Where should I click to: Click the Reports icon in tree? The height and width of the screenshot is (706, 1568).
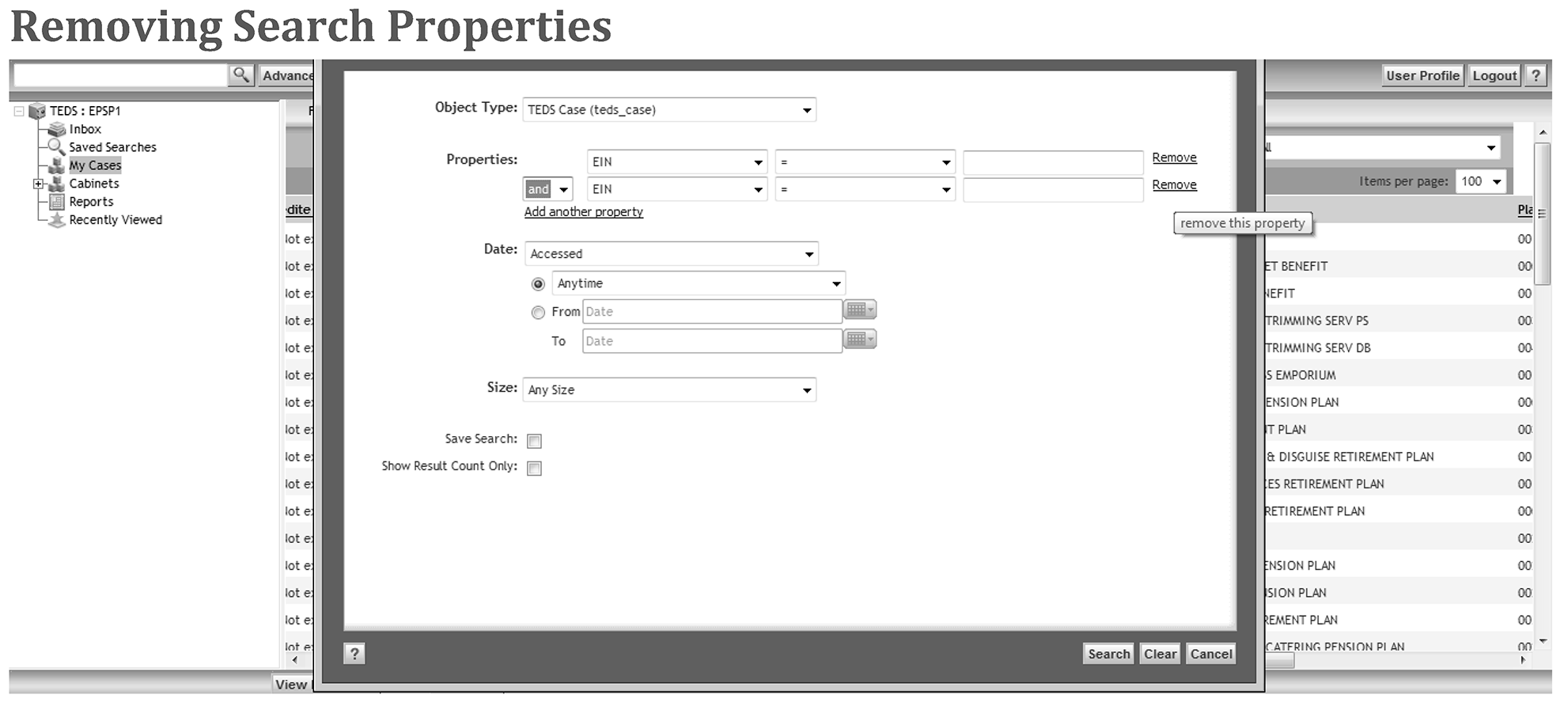pos(57,202)
